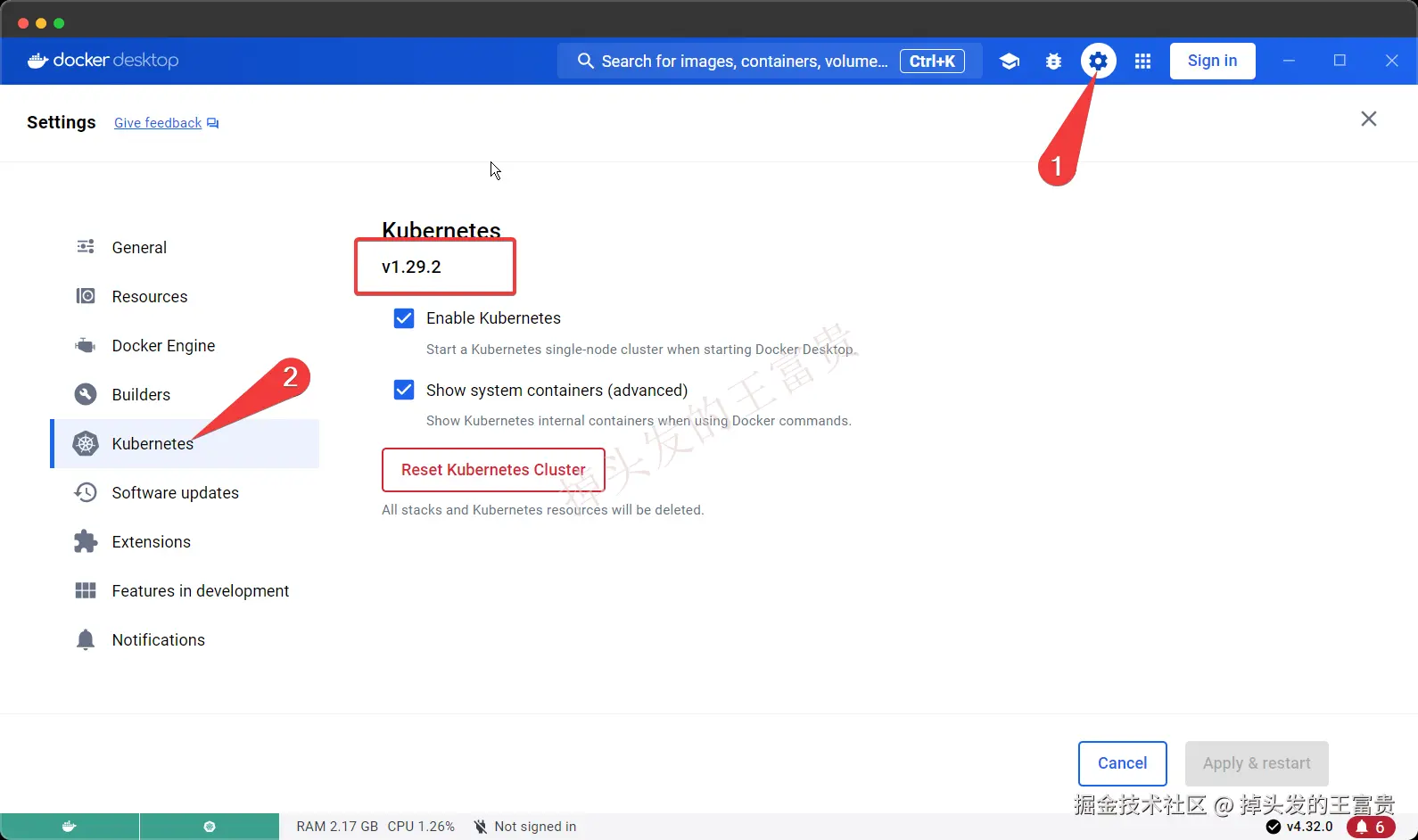Click the Docker Engine whale icon
Screen dimensions: 1418x840
(x=86, y=345)
